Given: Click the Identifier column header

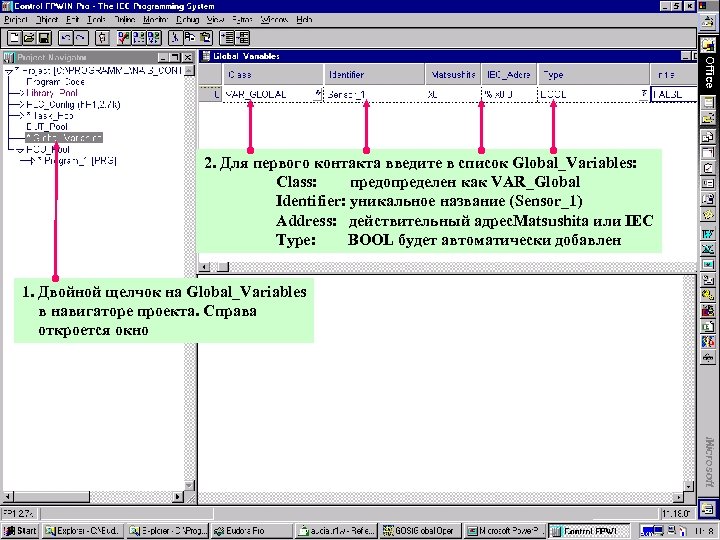Looking at the screenshot, I should pos(374,74).
